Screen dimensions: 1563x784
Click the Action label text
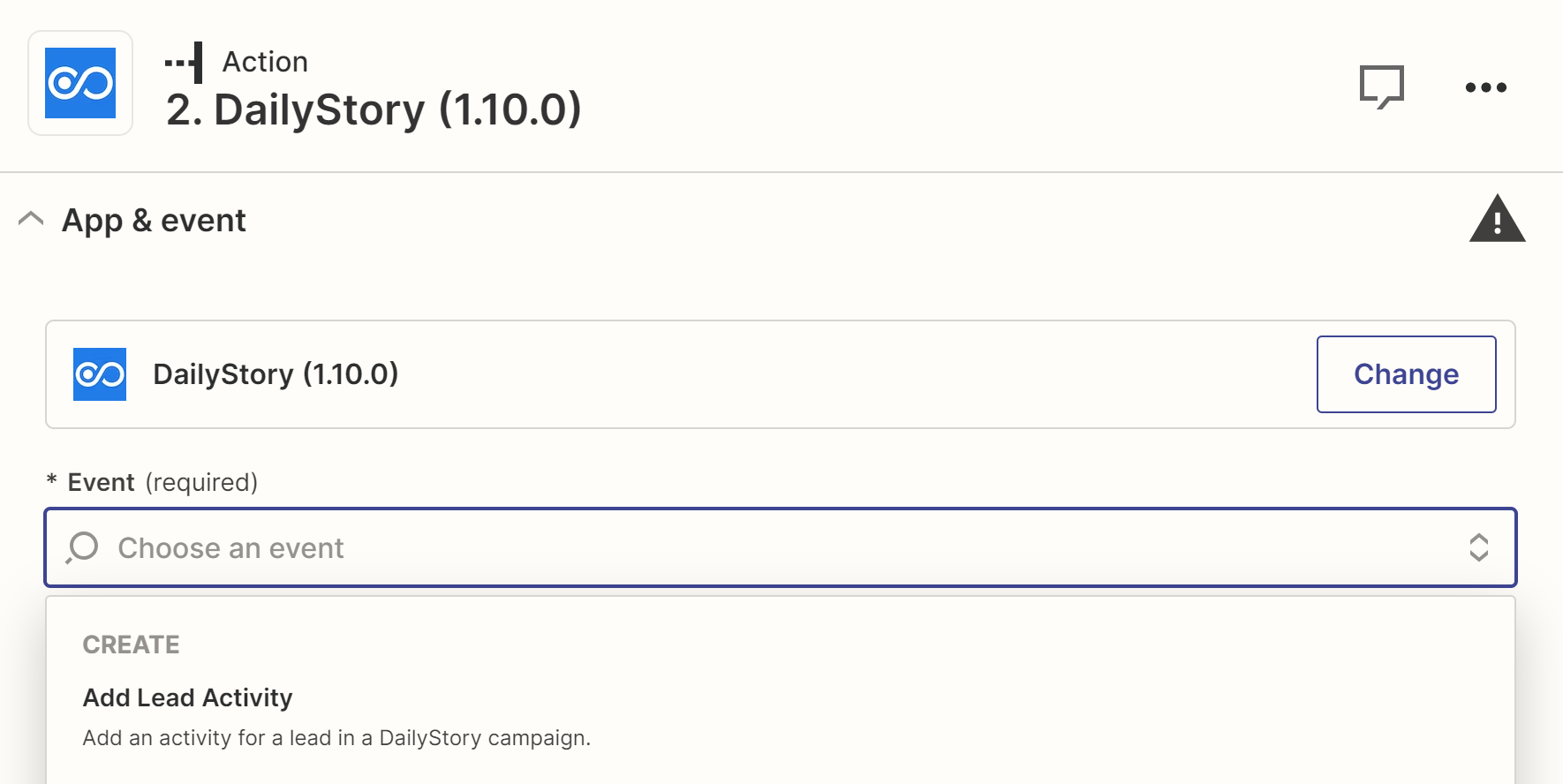point(265,62)
